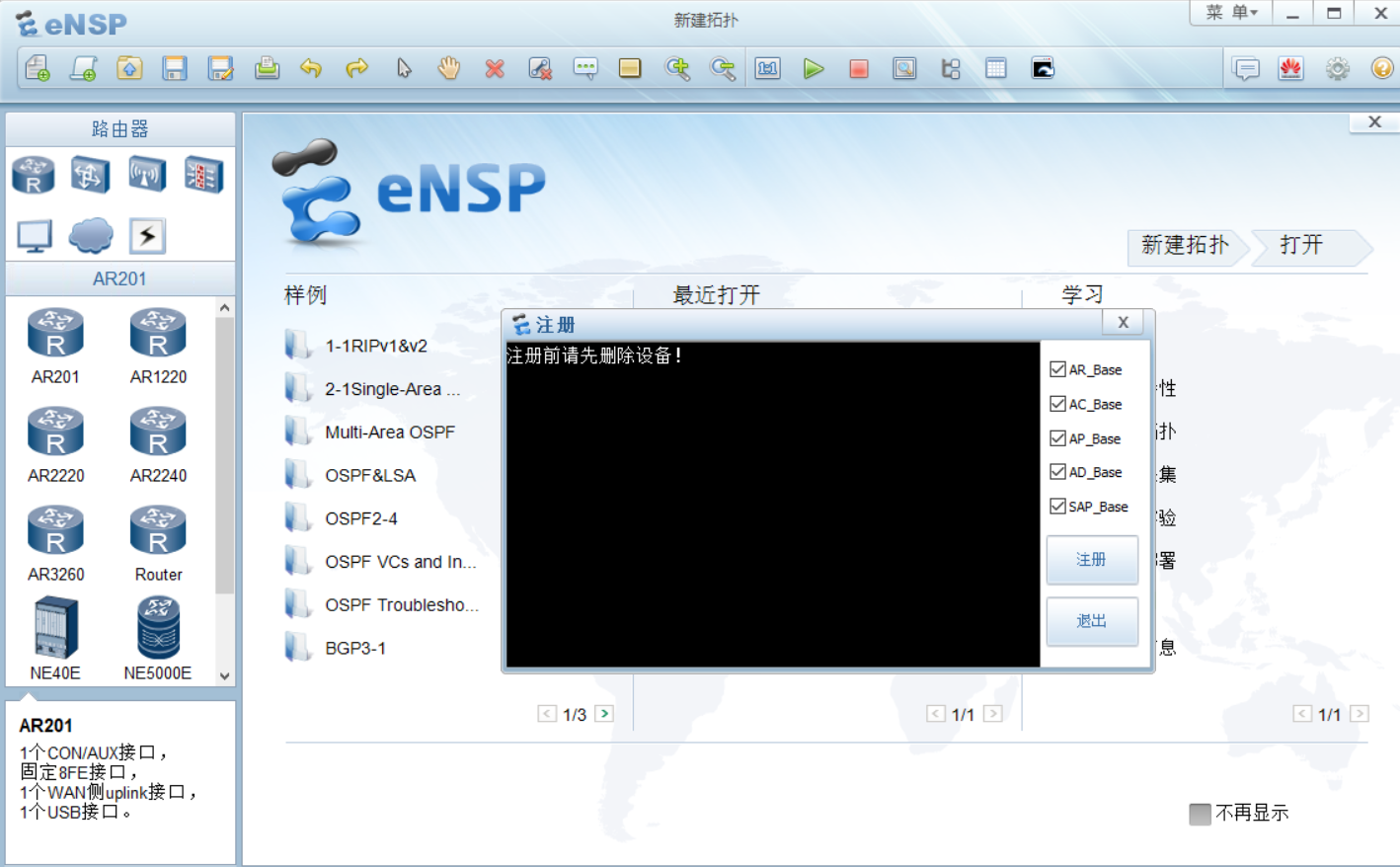Uncheck the AR_Base checkbox

click(1056, 368)
